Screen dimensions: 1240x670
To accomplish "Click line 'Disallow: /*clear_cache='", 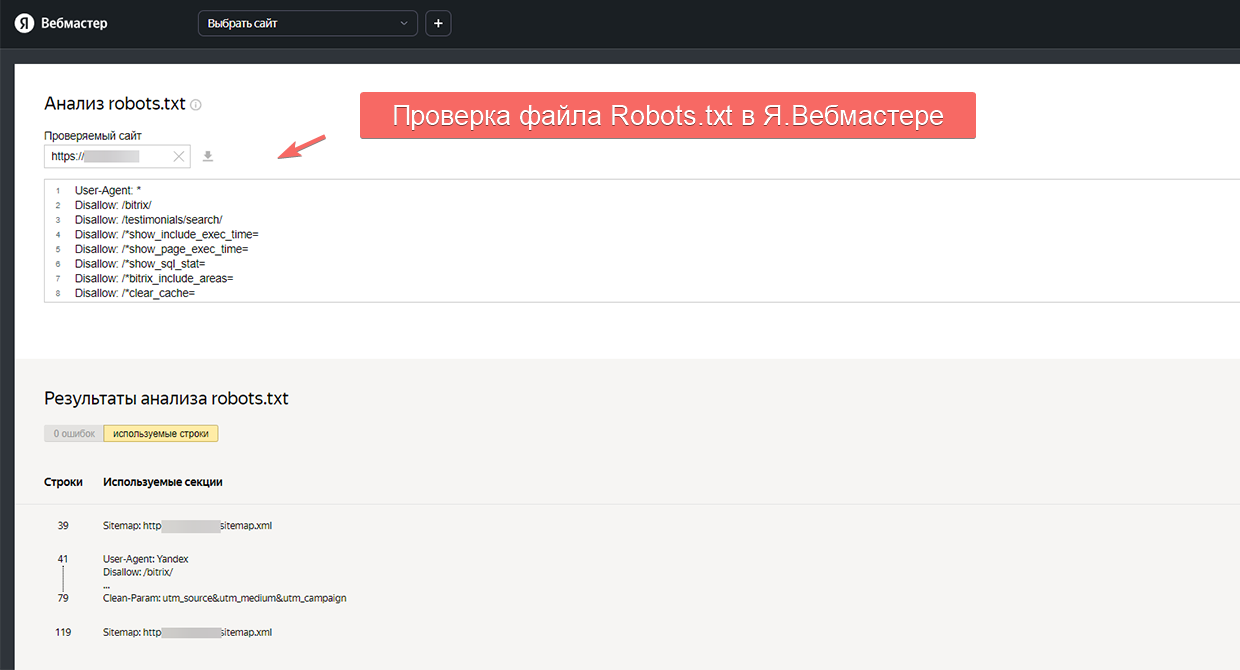I will tap(135, 293).
